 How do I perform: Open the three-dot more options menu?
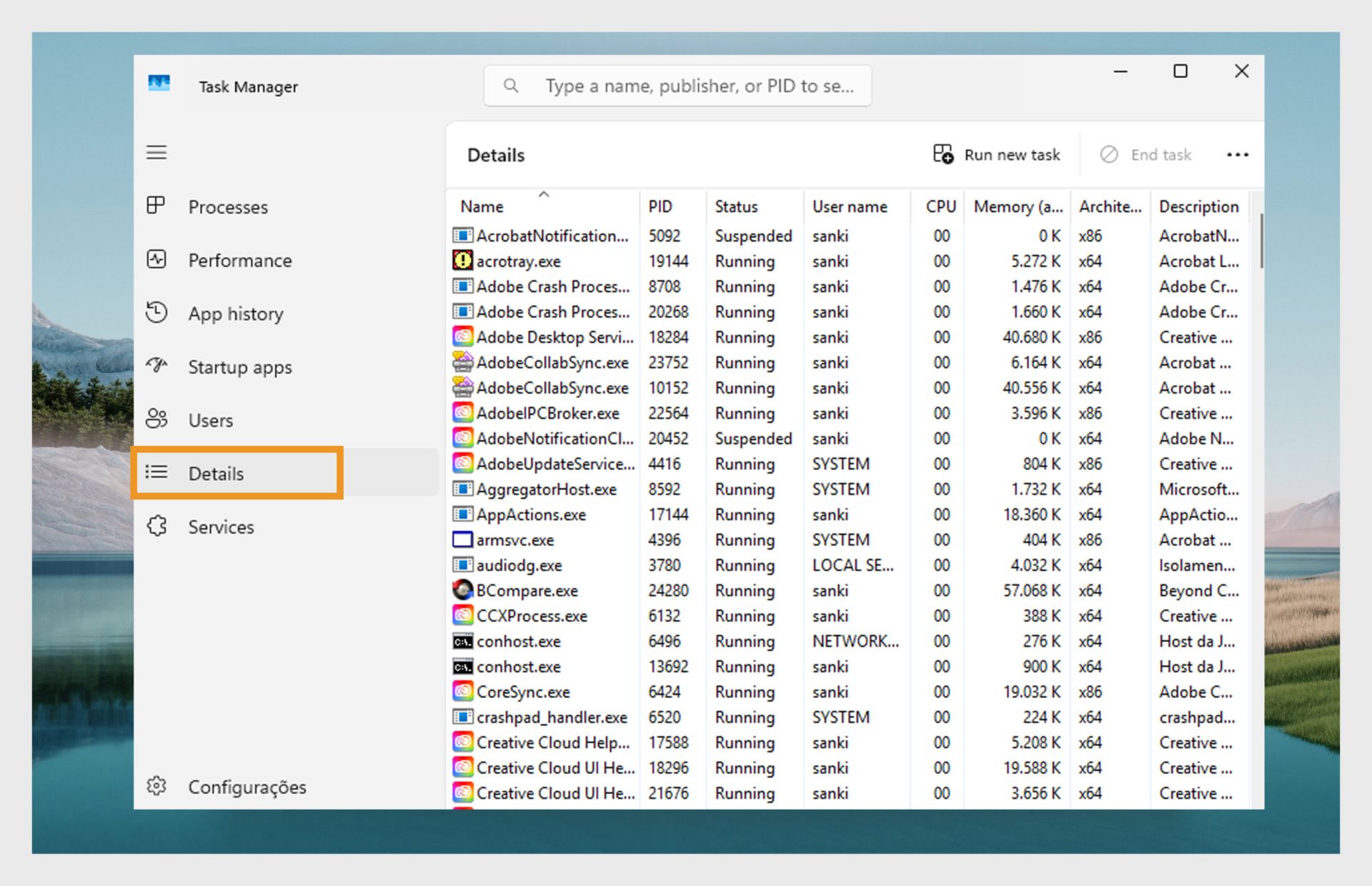click(1237, 154)
